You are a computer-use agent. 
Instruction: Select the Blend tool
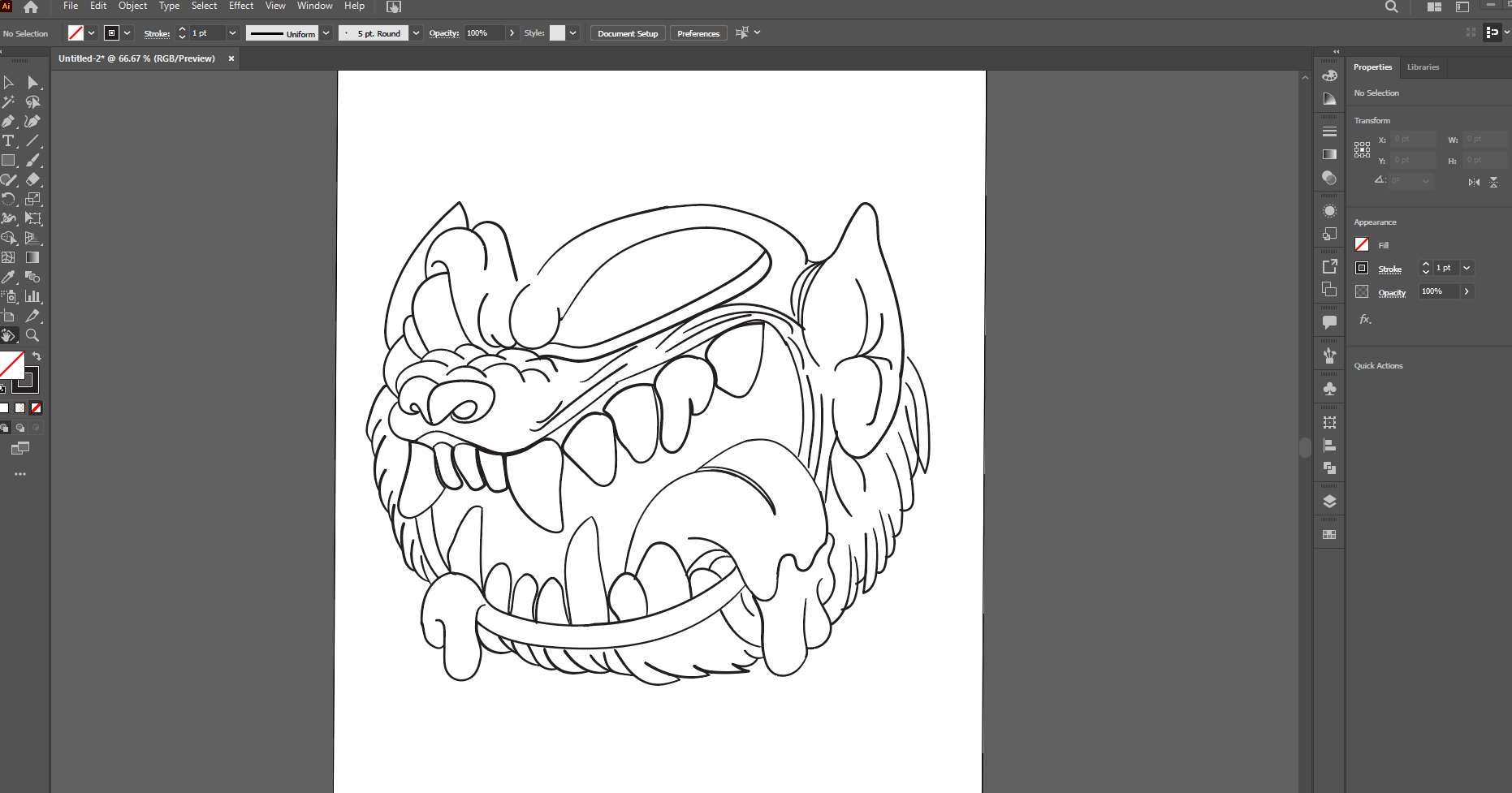(x=32, y=278)
